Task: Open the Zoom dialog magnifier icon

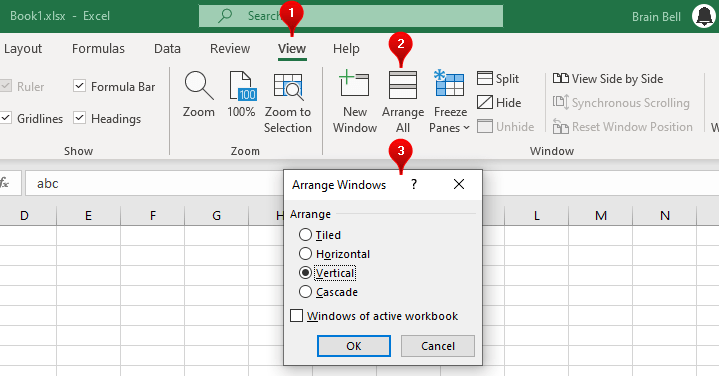Action: (x=199, y=86)
